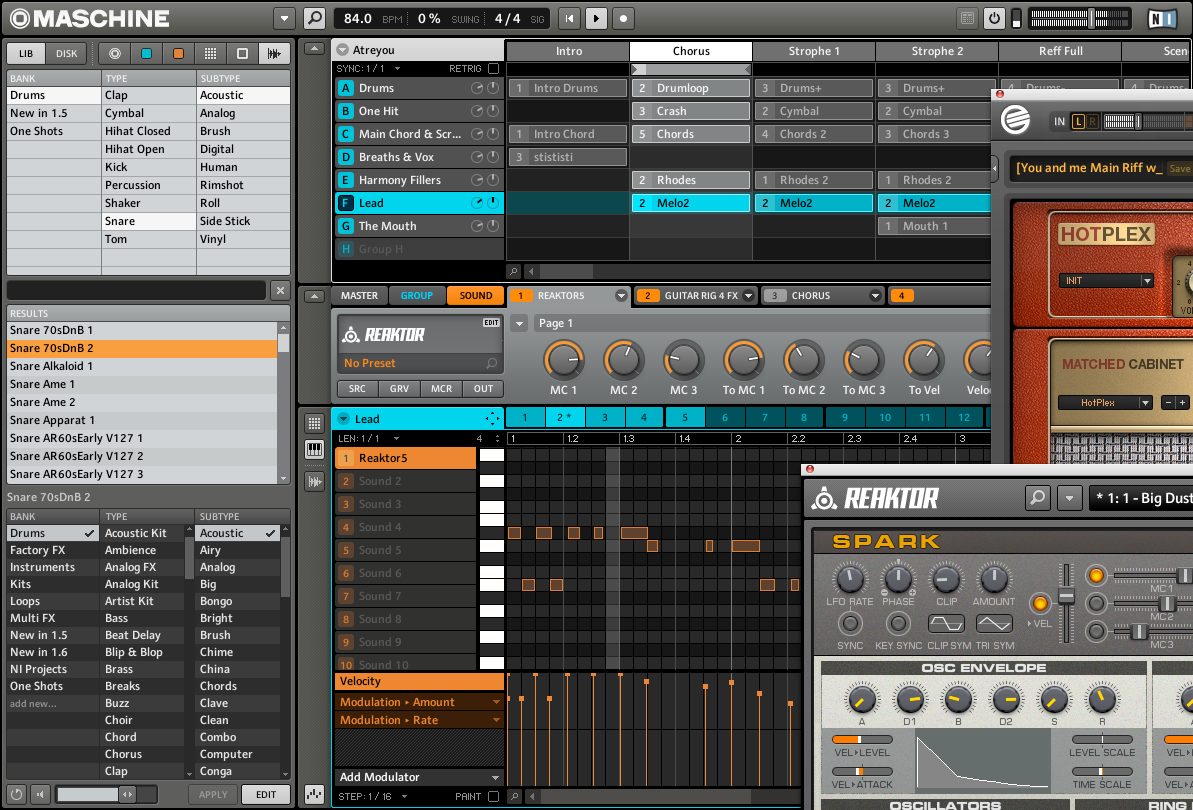Select the TRI SYM waveform button

(994, 624)
